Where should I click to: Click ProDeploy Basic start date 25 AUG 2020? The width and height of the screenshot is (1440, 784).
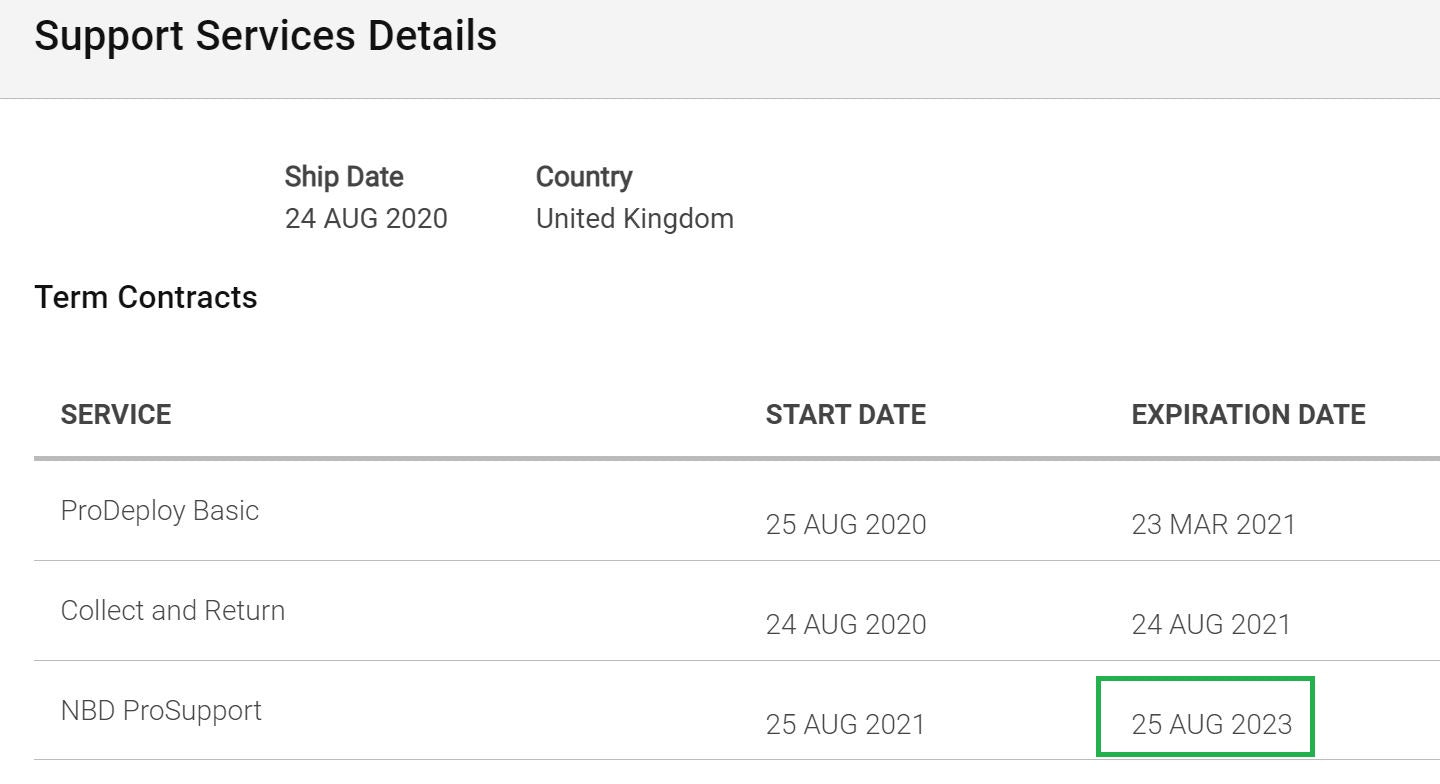(x=846, y=524)
